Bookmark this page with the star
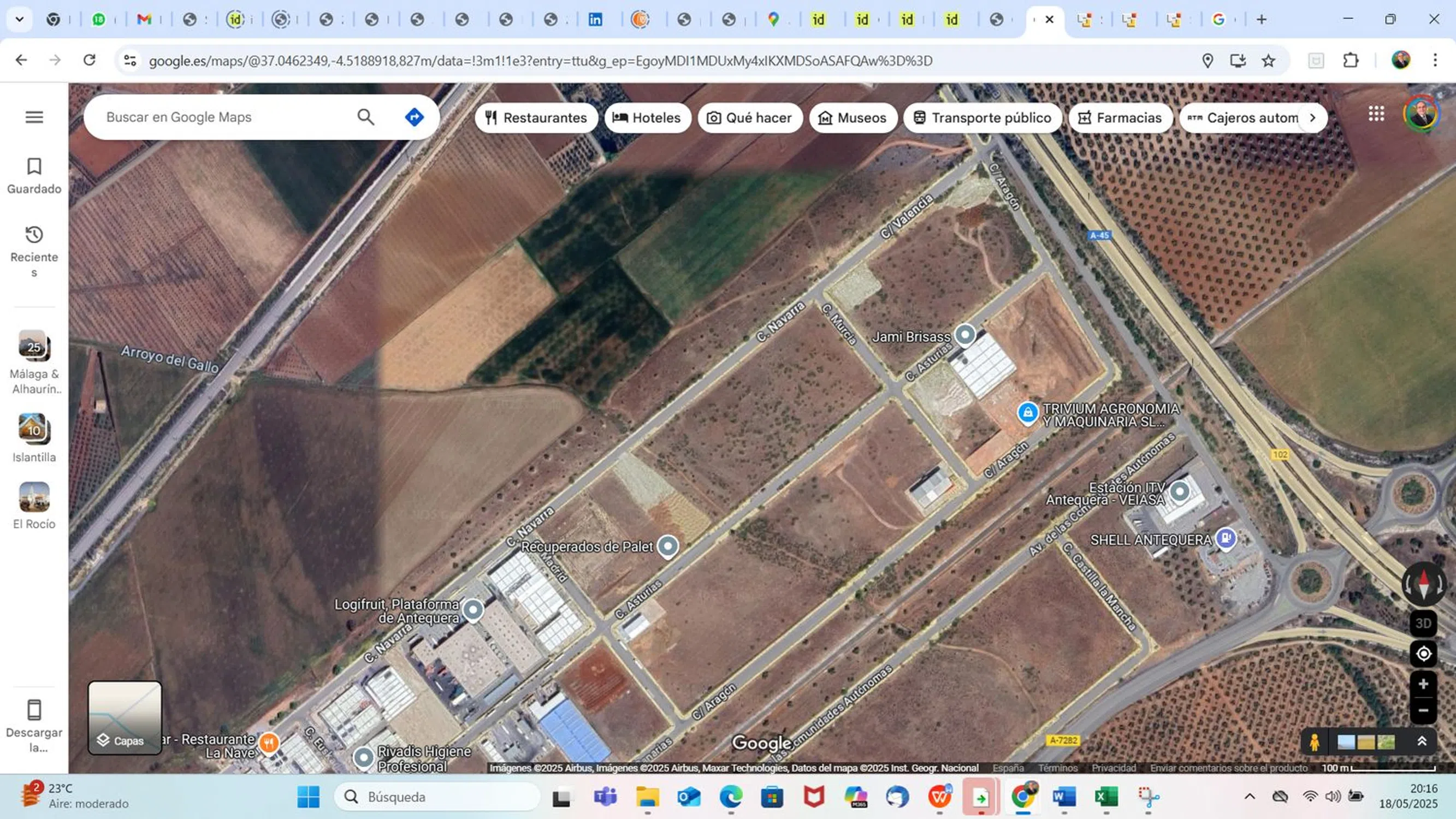The height and width of the screenshot is (819, 1456). [x=1268, y=61]
